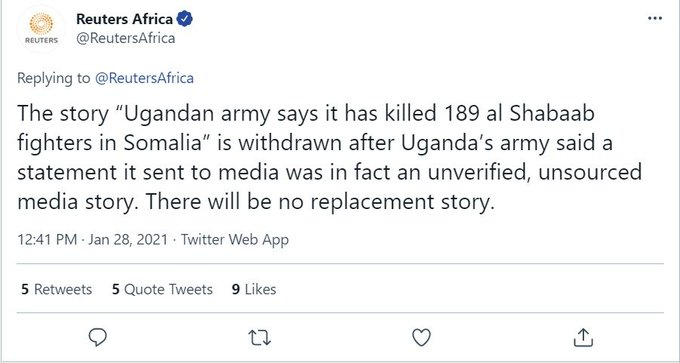Open the Reuters logo profile picture
The image size is (680, 363).
point(42,29)
